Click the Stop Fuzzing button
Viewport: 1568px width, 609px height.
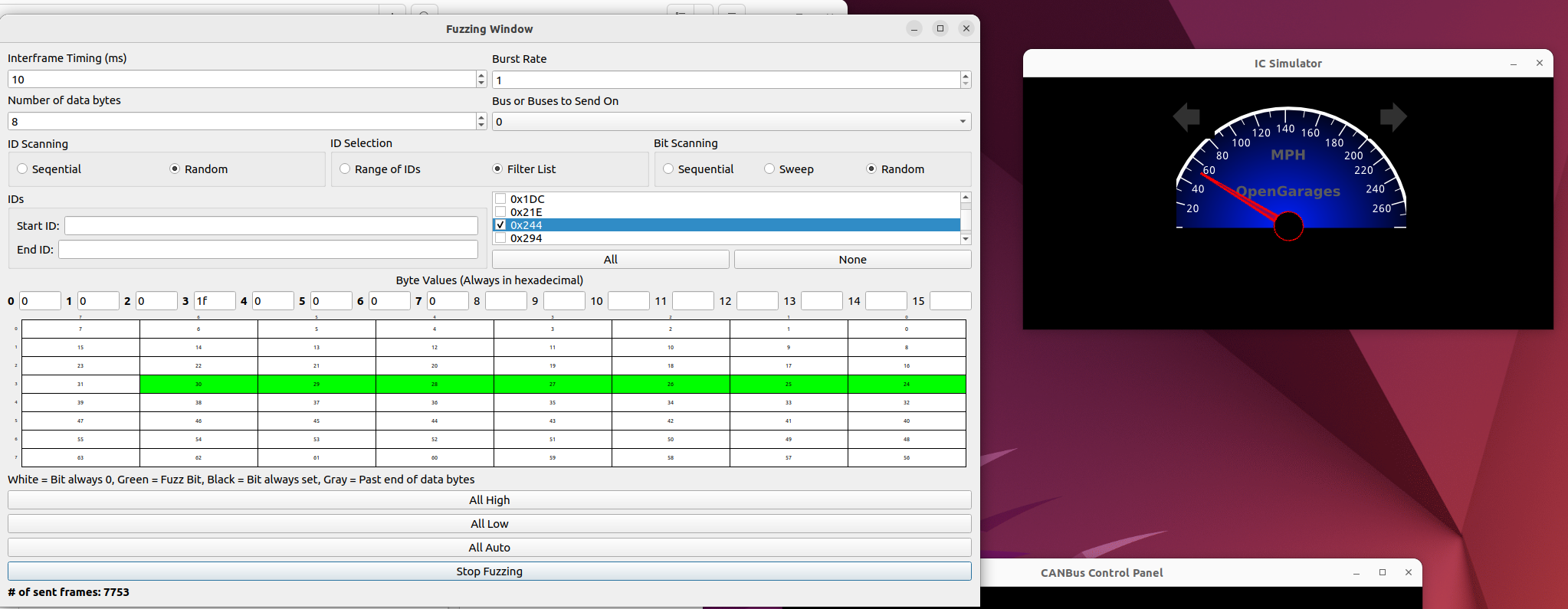[x=489, y=571]
